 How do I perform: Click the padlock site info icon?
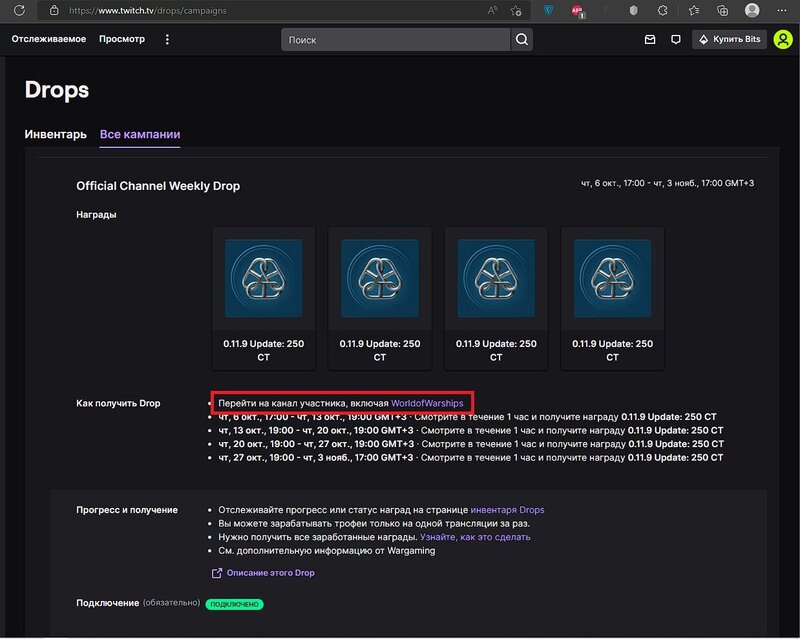54,10
